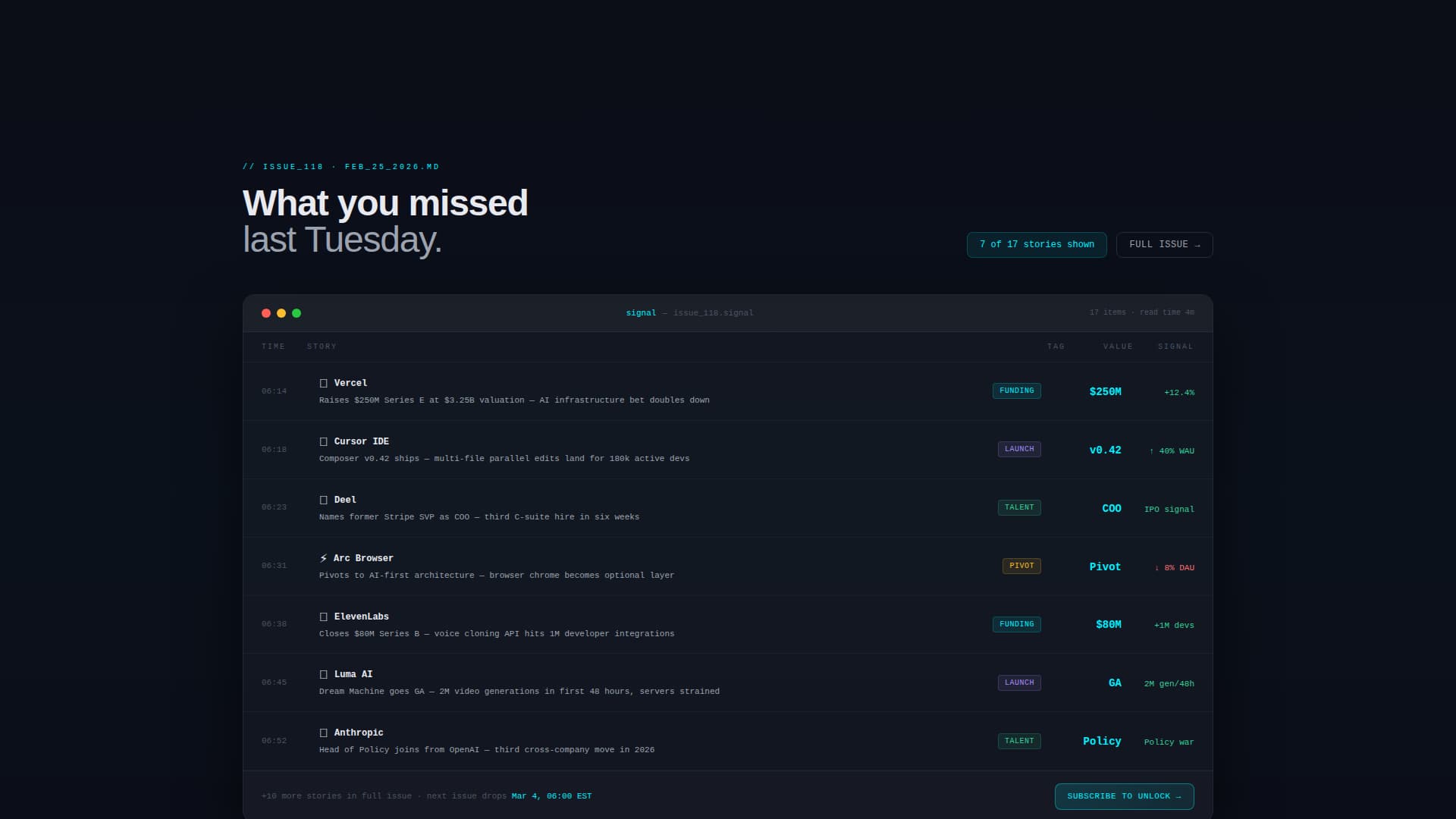Image resolution: width=1456 pixels, height=819 pixels.
Task: Click the icon beside ElevenLabs
Action: [324, 617]
